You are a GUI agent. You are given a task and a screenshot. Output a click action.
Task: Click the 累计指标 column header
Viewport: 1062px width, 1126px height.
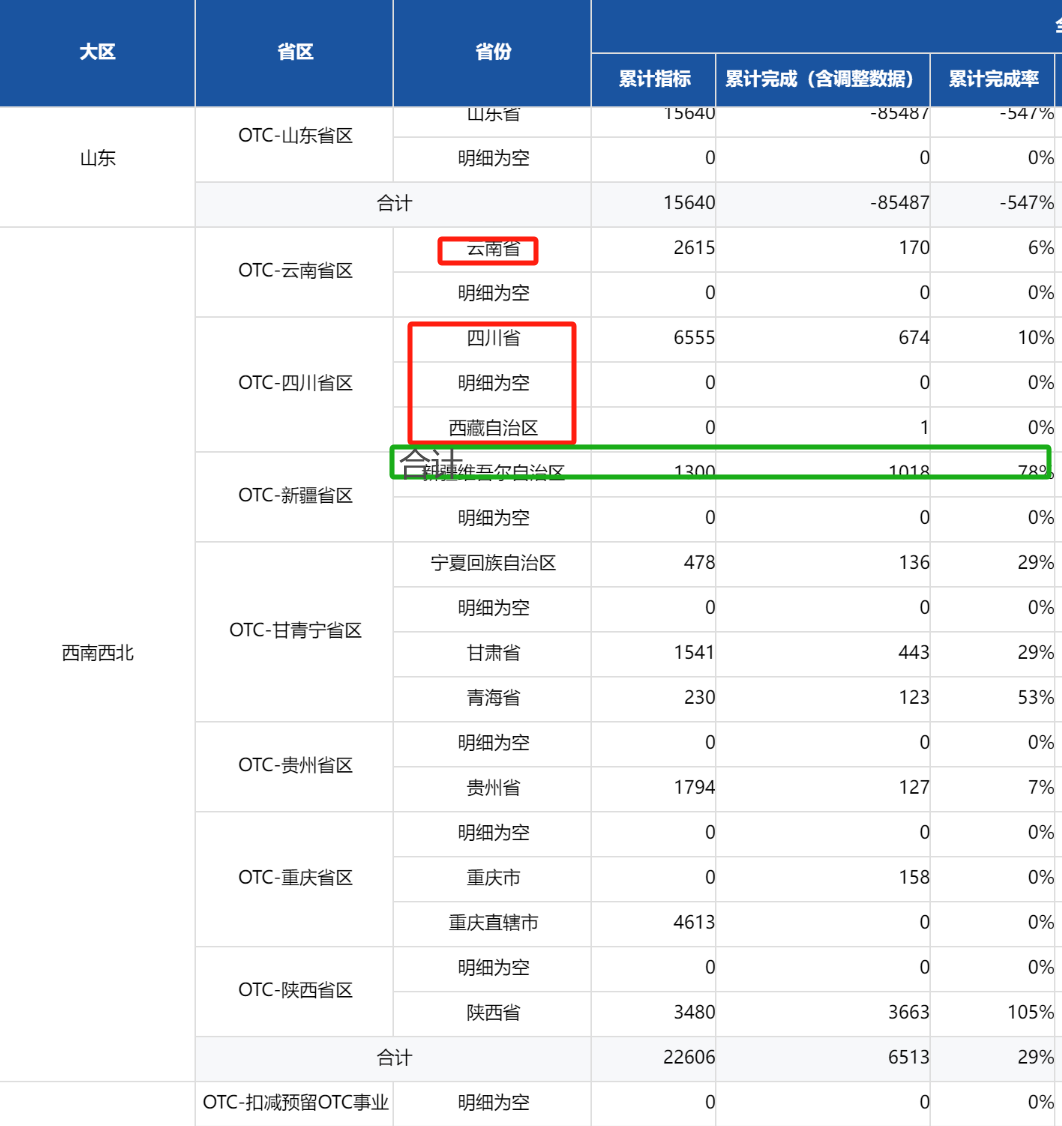[654, 80]
